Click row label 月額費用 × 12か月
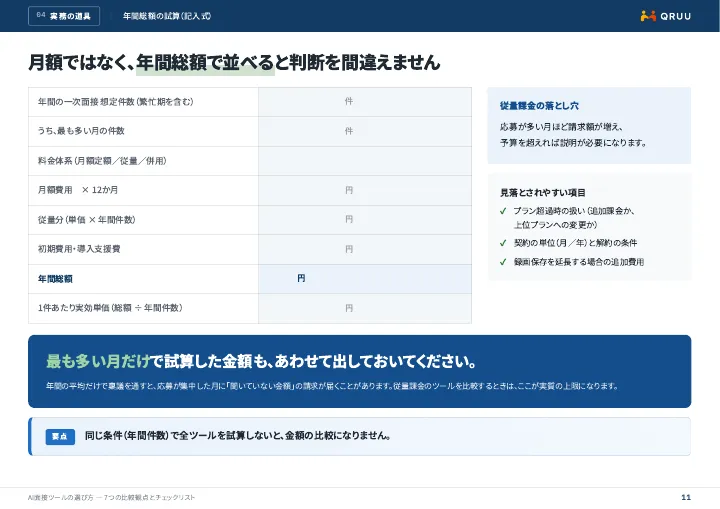The image size is (720, 509). pos(78,190)
